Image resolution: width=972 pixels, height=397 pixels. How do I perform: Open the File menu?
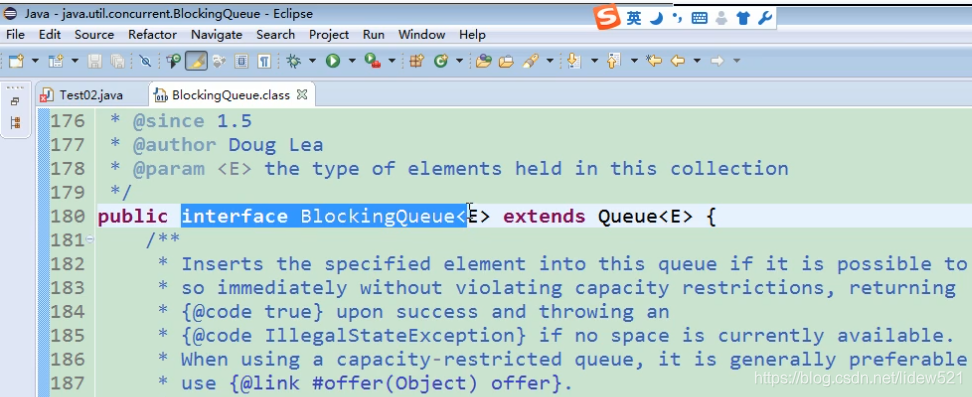pos(15,35)
